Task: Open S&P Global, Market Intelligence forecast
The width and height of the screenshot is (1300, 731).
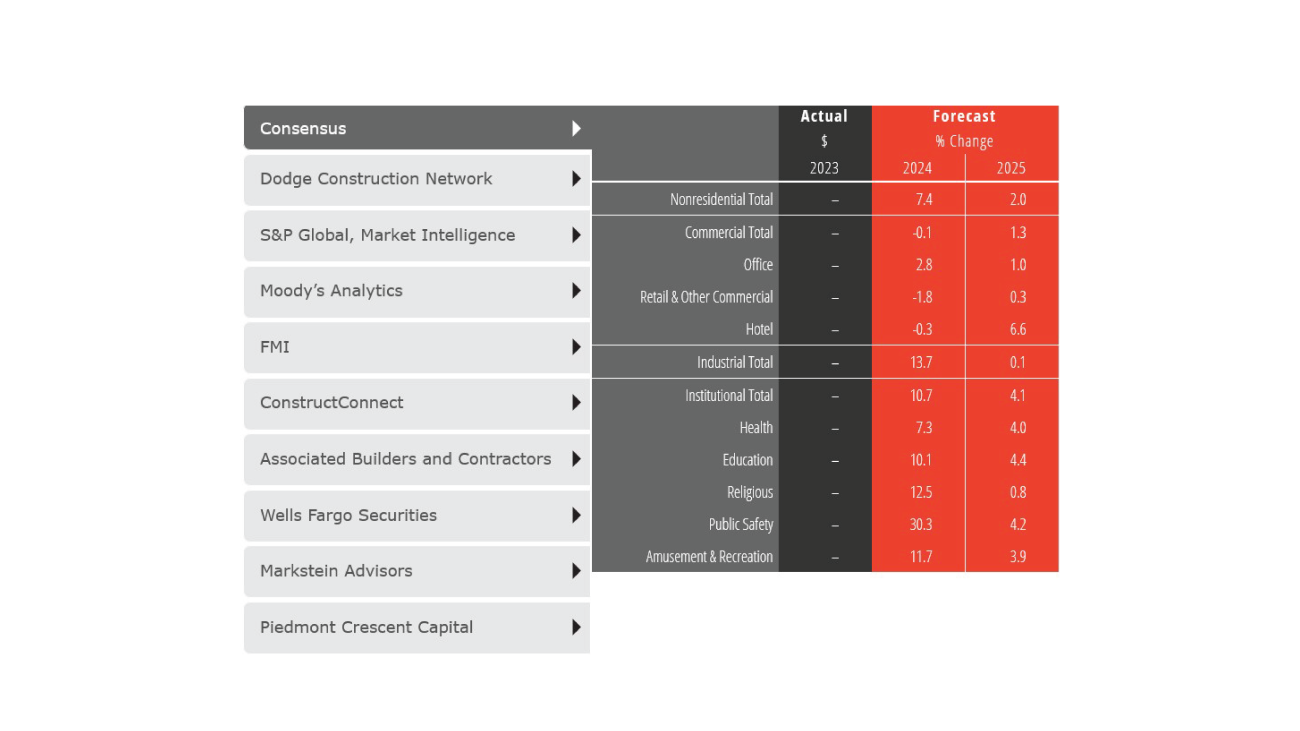Action: coord(387,235)
